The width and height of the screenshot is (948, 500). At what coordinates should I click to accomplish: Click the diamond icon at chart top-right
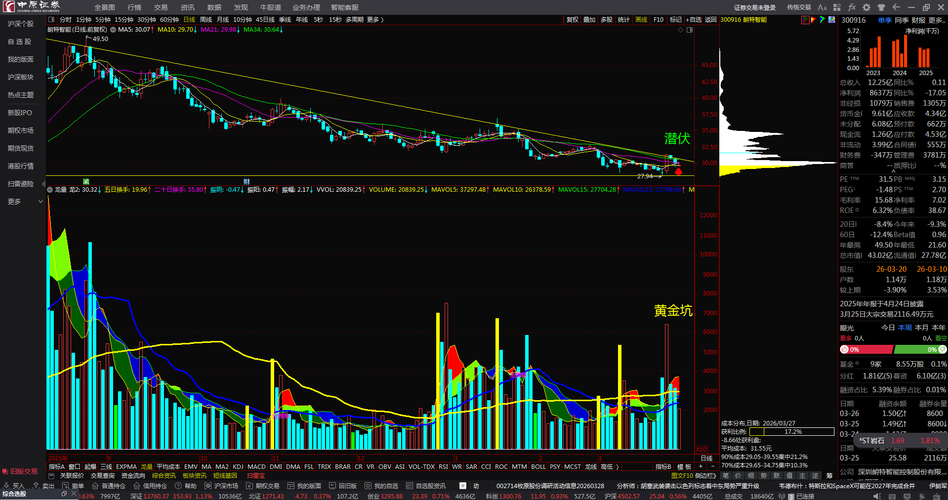click(x=681, y=29)
